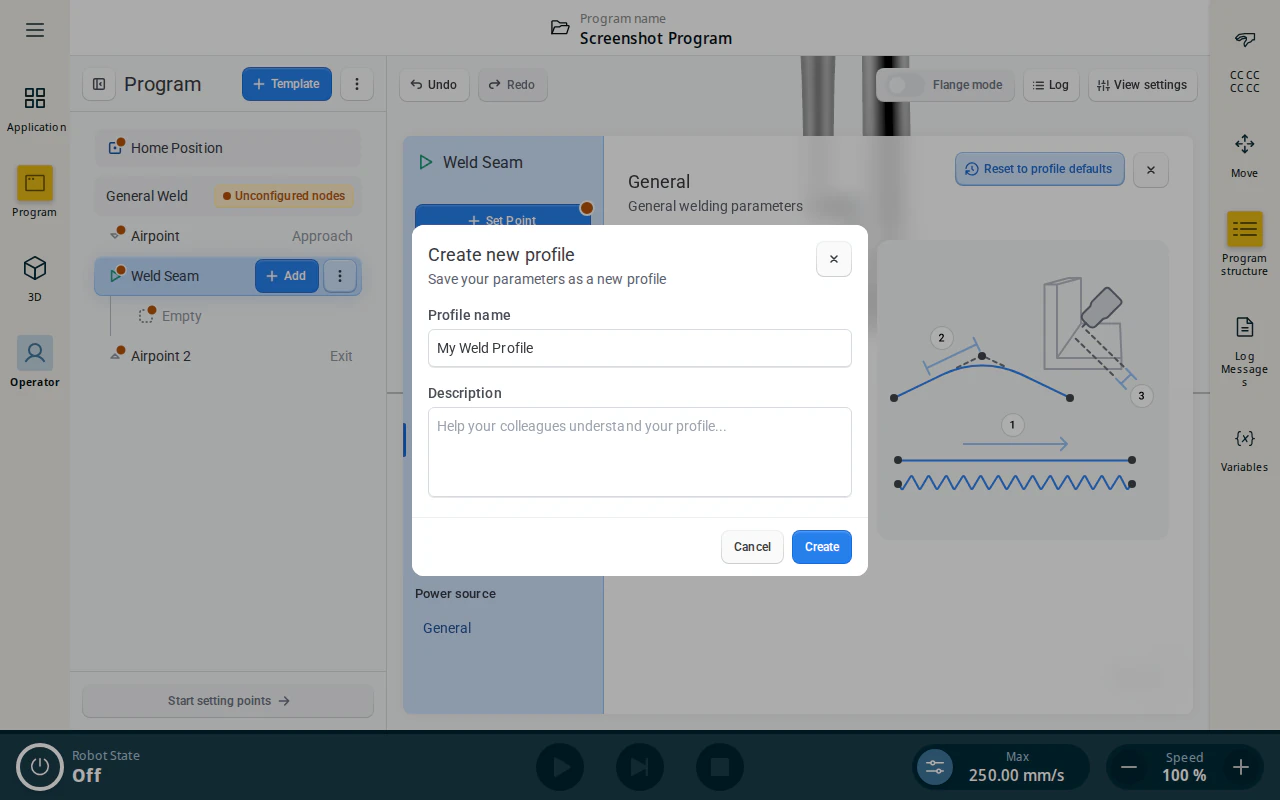The height and width of the screenshot is (800, 1280).
Task: Open Program panel three-dot options
Action: point(357,84)
